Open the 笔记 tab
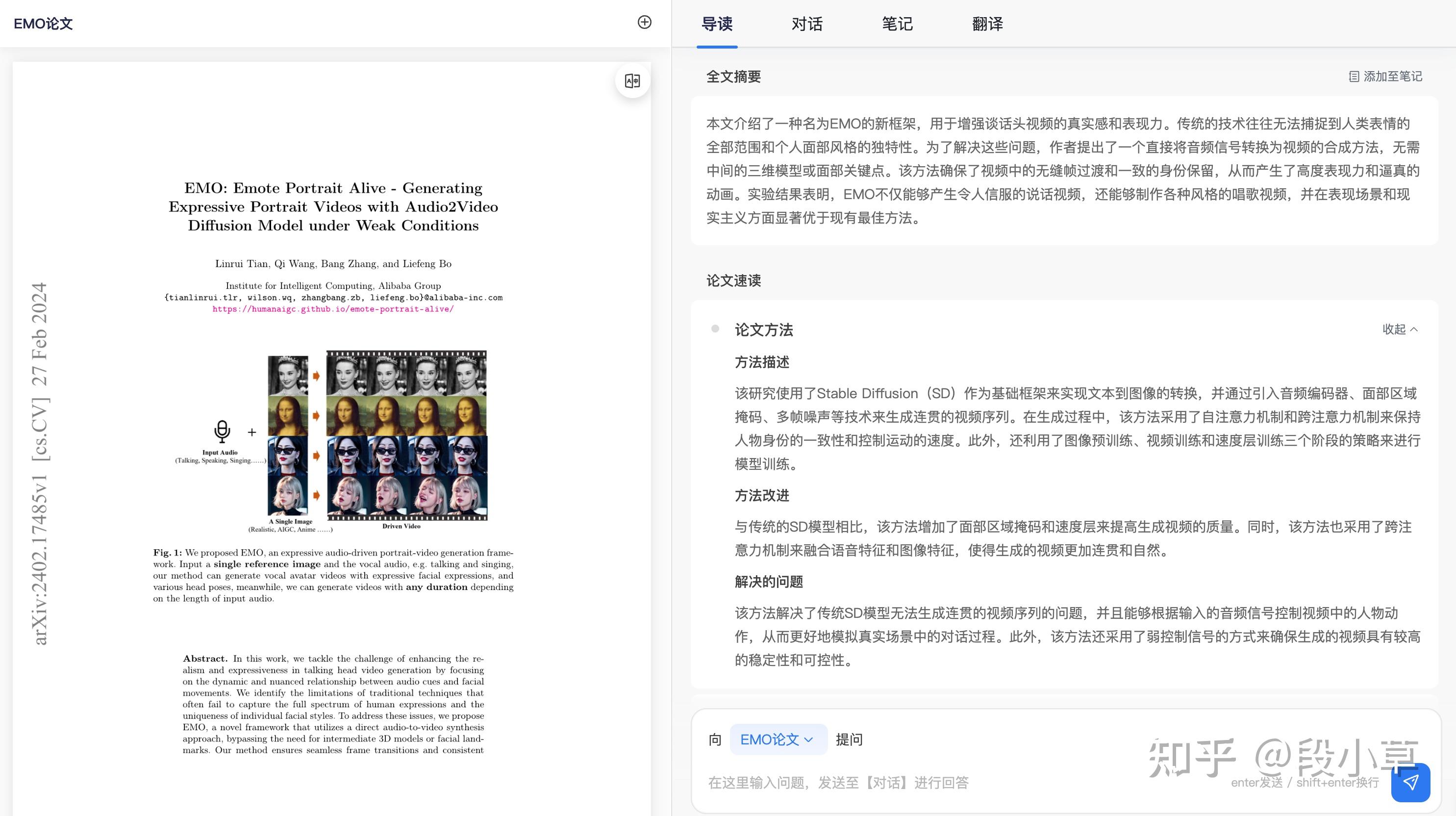The image size is (1456, 816). pos(897,24)
